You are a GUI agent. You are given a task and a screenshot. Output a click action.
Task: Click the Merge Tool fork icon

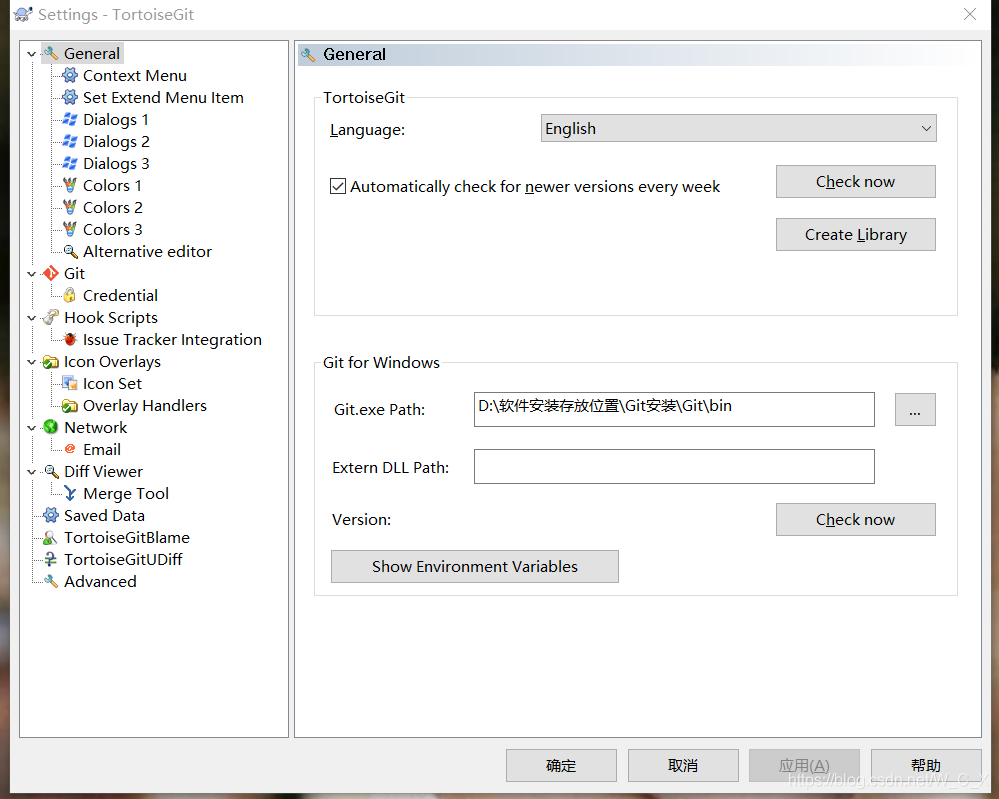pyautogui.click(x=69, y=494)
